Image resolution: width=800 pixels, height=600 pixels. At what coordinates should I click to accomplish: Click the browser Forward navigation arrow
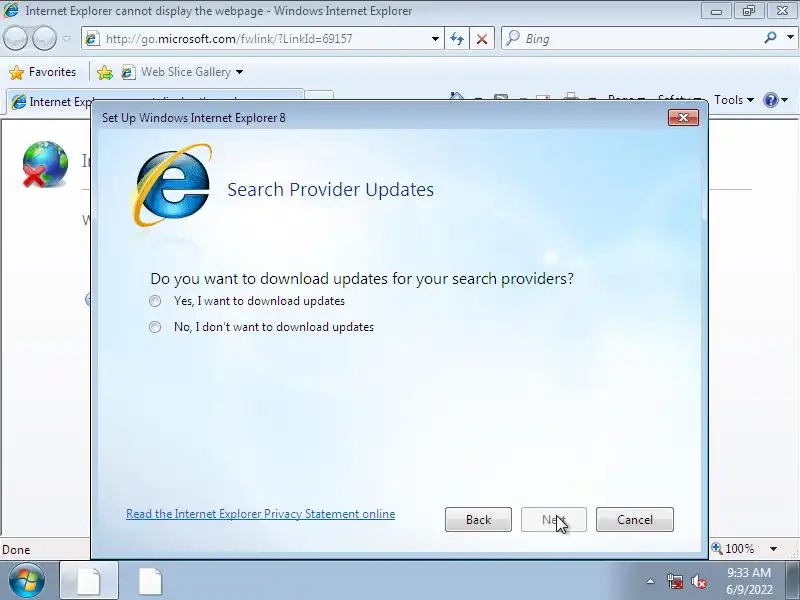[x=44, y=38]
